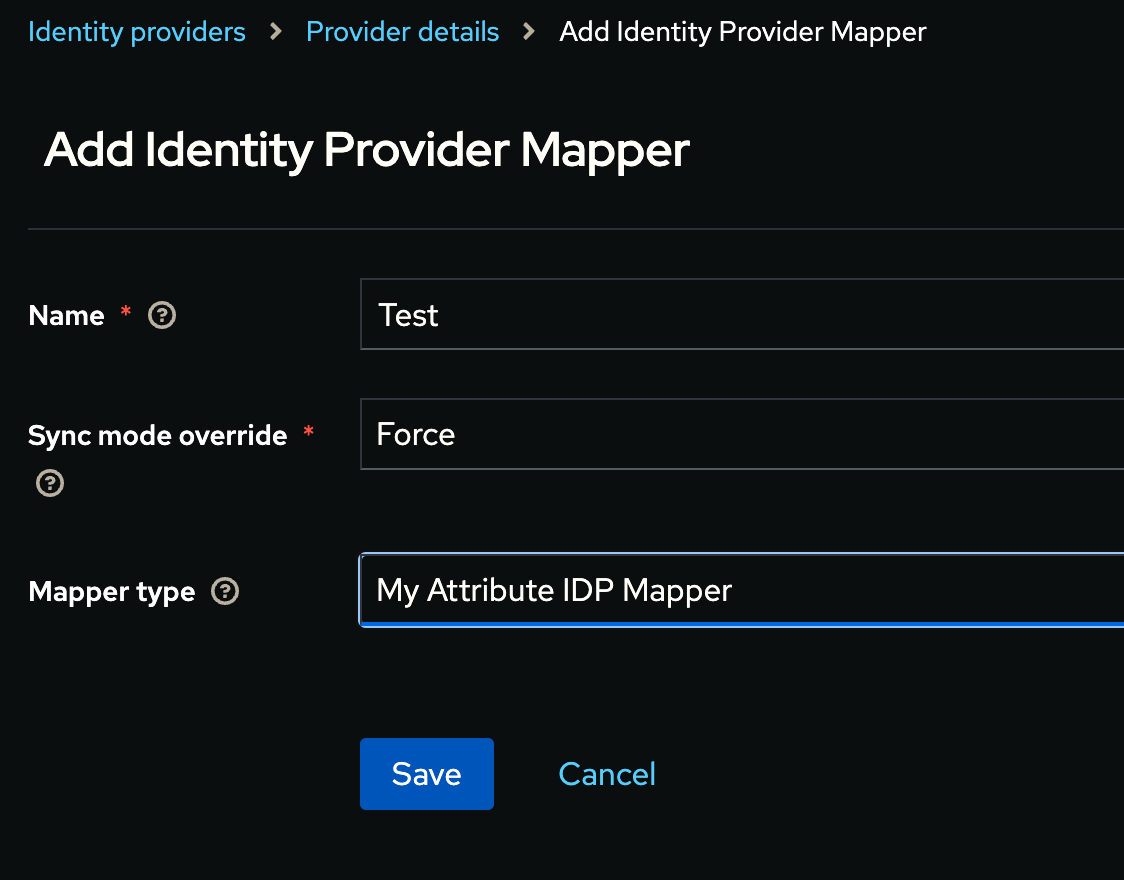Click inside the Name text field

click(700, 314)
